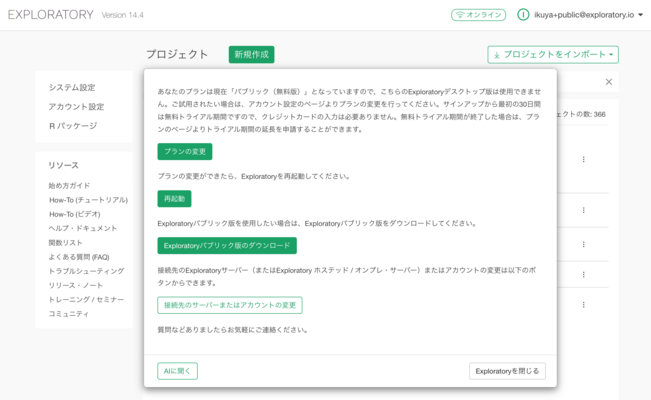Open the よくある質問 (FAQ) link

coord(79,257)
